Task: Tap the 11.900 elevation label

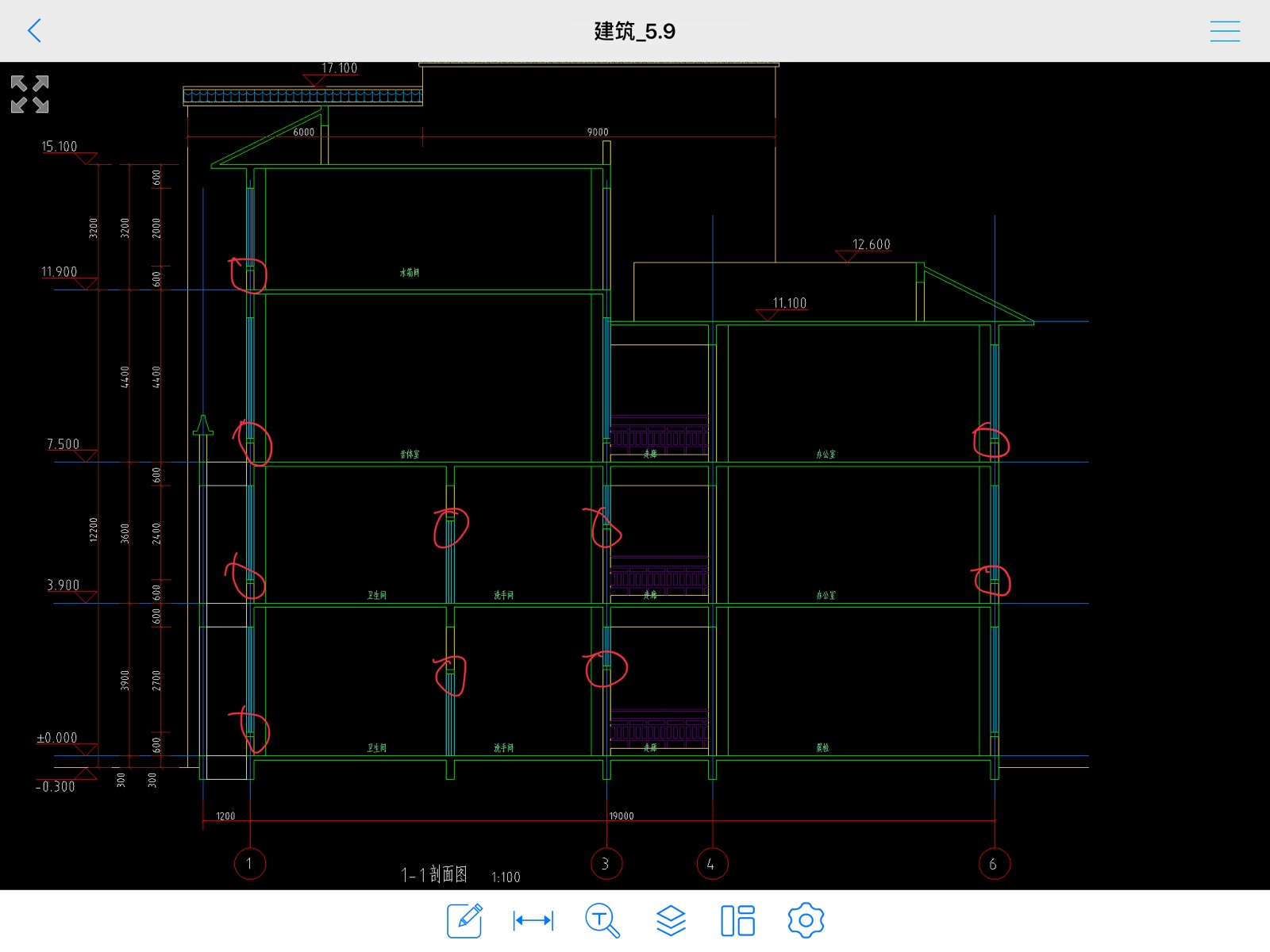Action: click(60, 272)
